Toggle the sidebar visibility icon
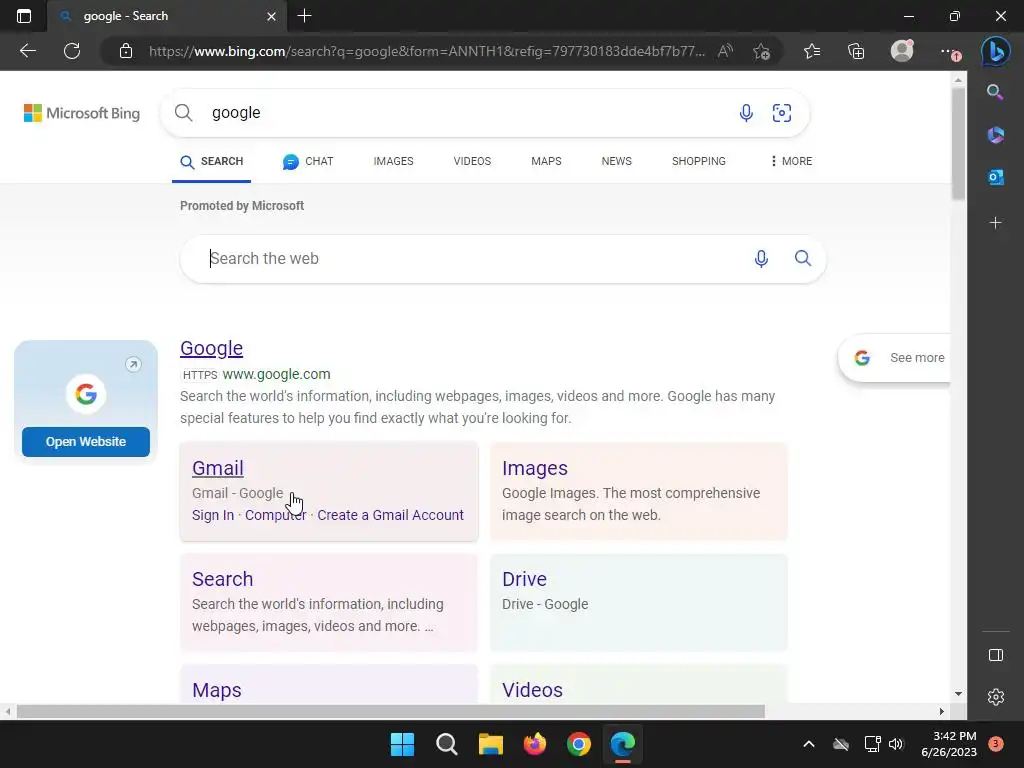 click(995, 655)
